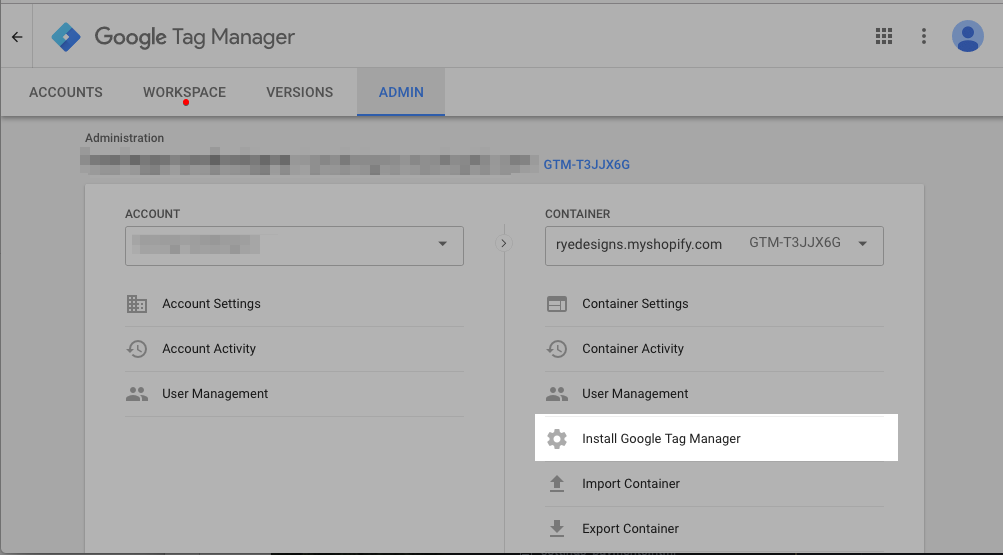Image resolution: width=1003 pixels, height=555 pixels.
Task: Open the Account dropdown selector
Action: coord(294,246)
